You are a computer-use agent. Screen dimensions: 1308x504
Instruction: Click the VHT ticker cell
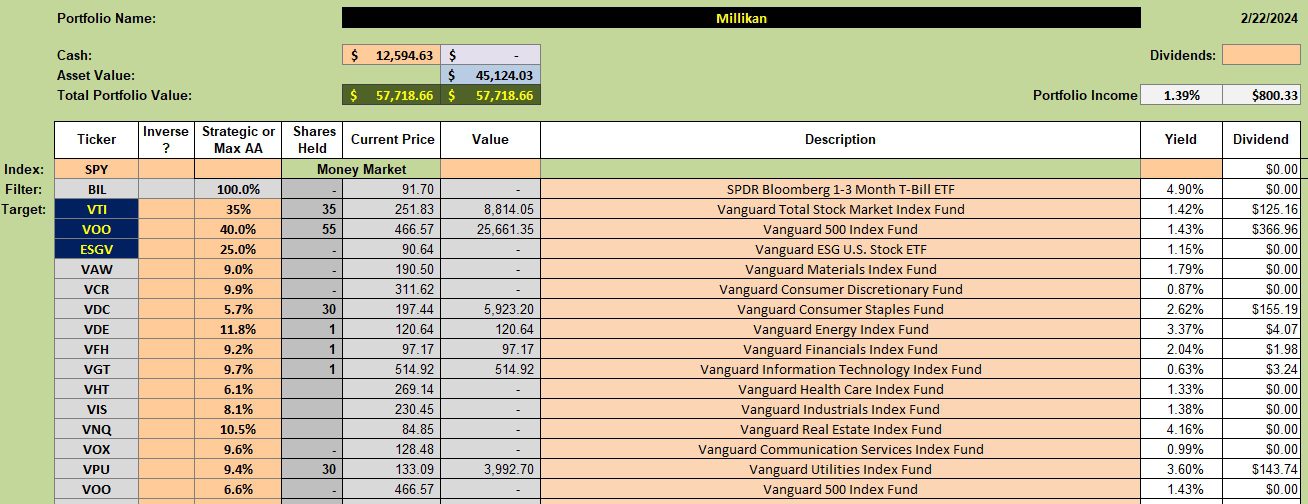(x=96, y=389)
